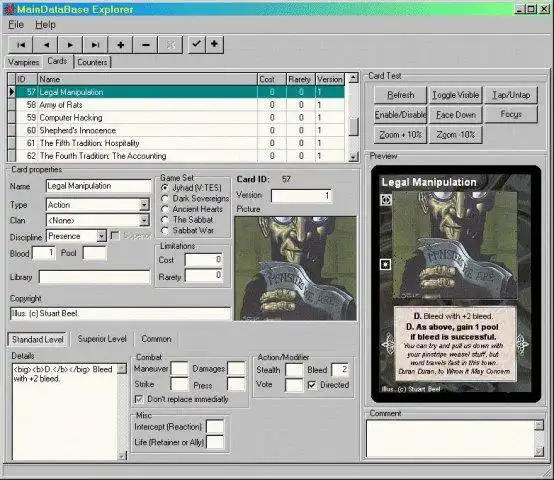Select the Standard Level tab

click(x=37, y=339)
